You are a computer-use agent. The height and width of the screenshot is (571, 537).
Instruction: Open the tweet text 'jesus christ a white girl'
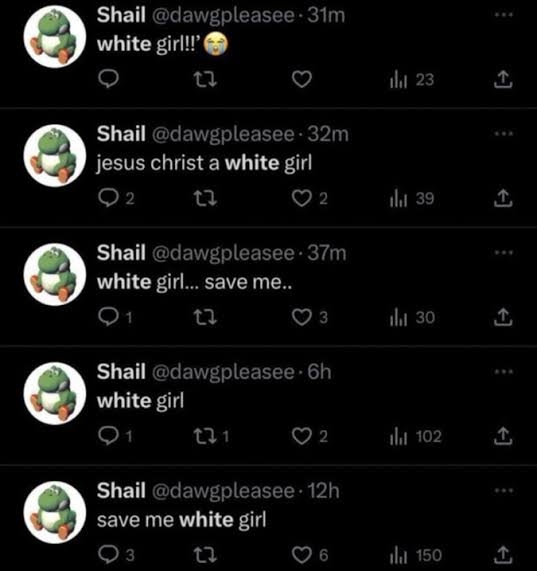tap(204, 163)
